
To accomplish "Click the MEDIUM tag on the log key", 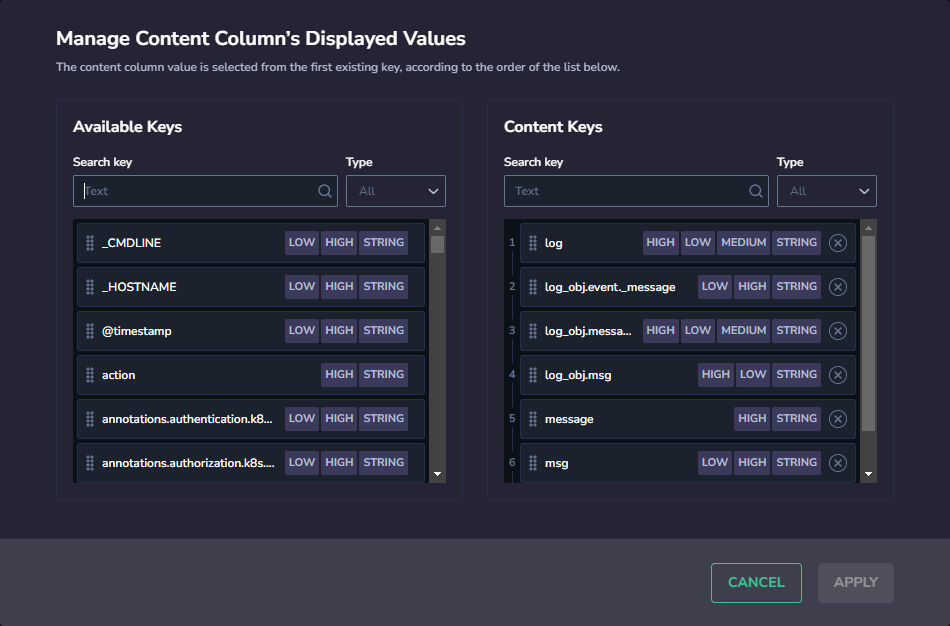I will (x=743, y=242).
